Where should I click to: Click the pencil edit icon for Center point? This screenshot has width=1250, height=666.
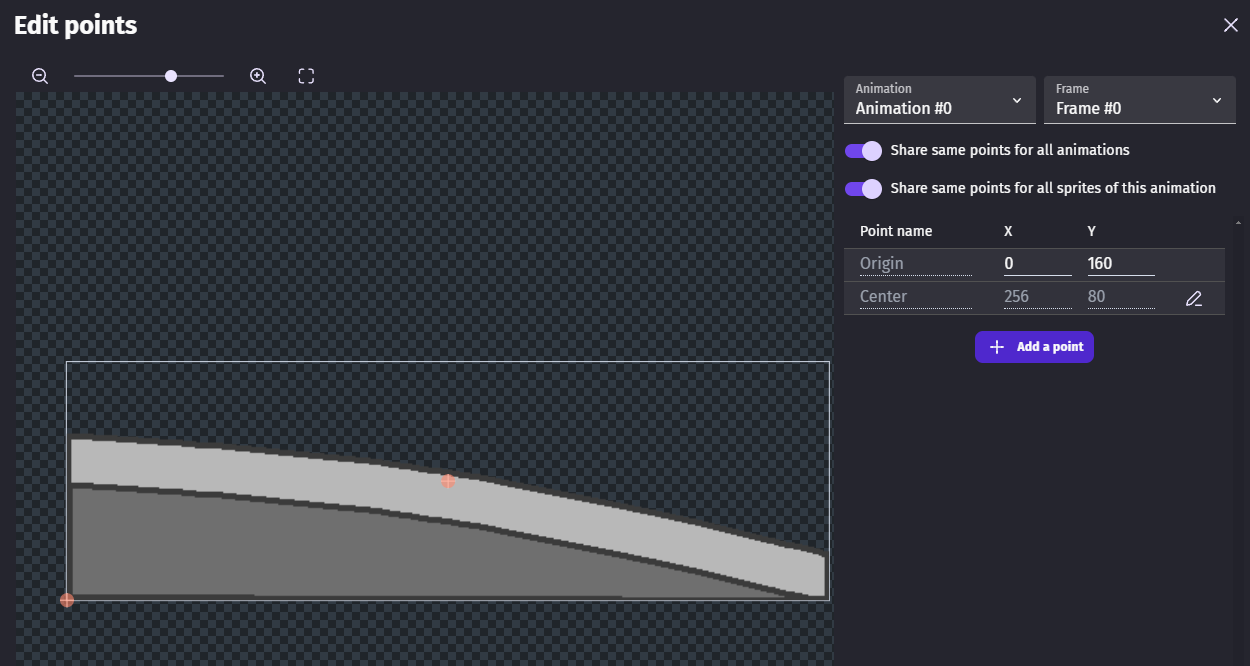tap(1193, 298)
